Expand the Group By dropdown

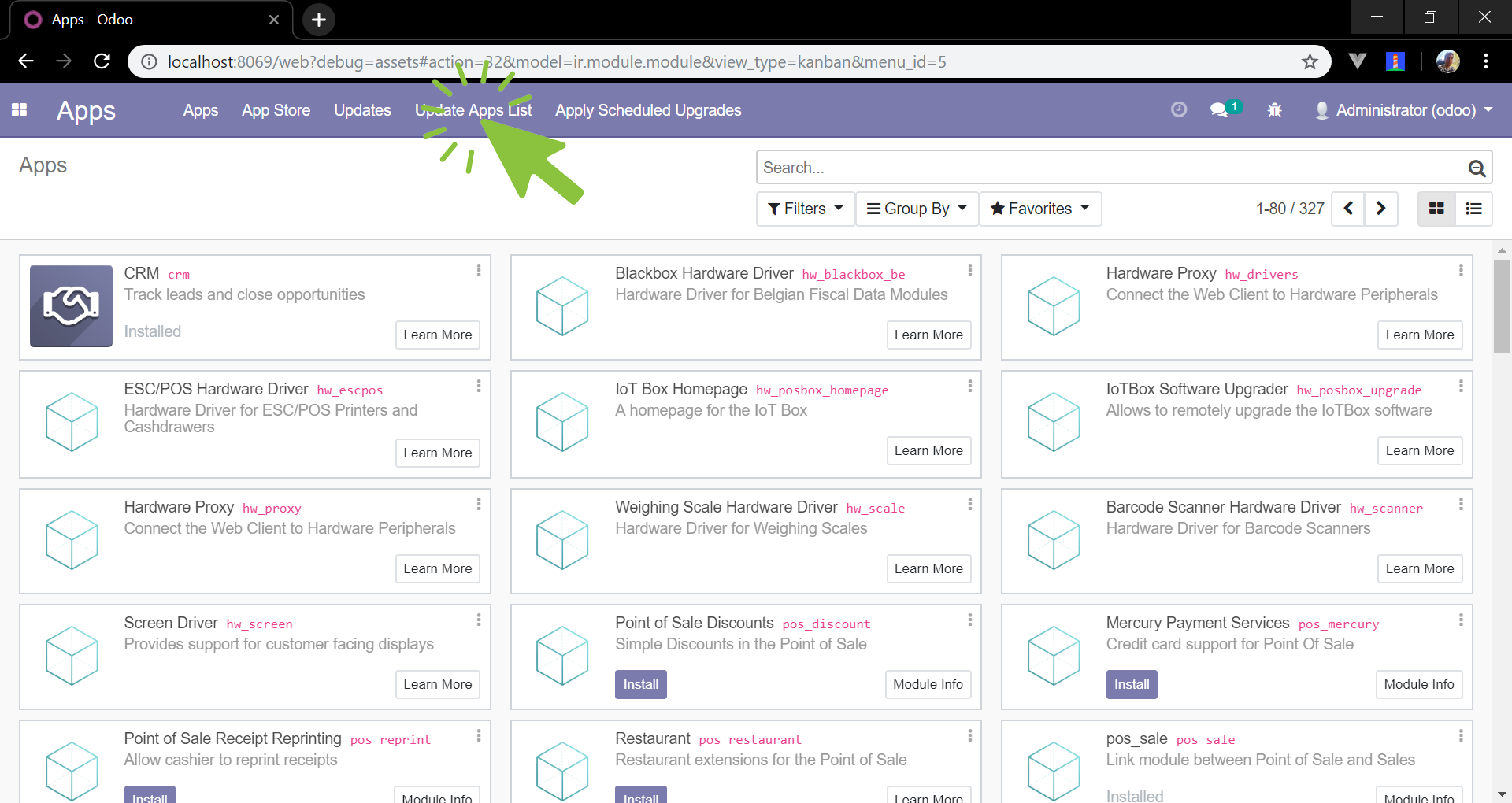[917, 209]
